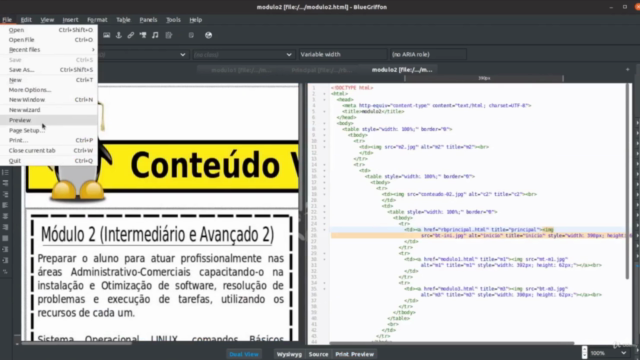Open the Tools menu
This screenshot has height=360, width=640.
(x=173, y=20)
